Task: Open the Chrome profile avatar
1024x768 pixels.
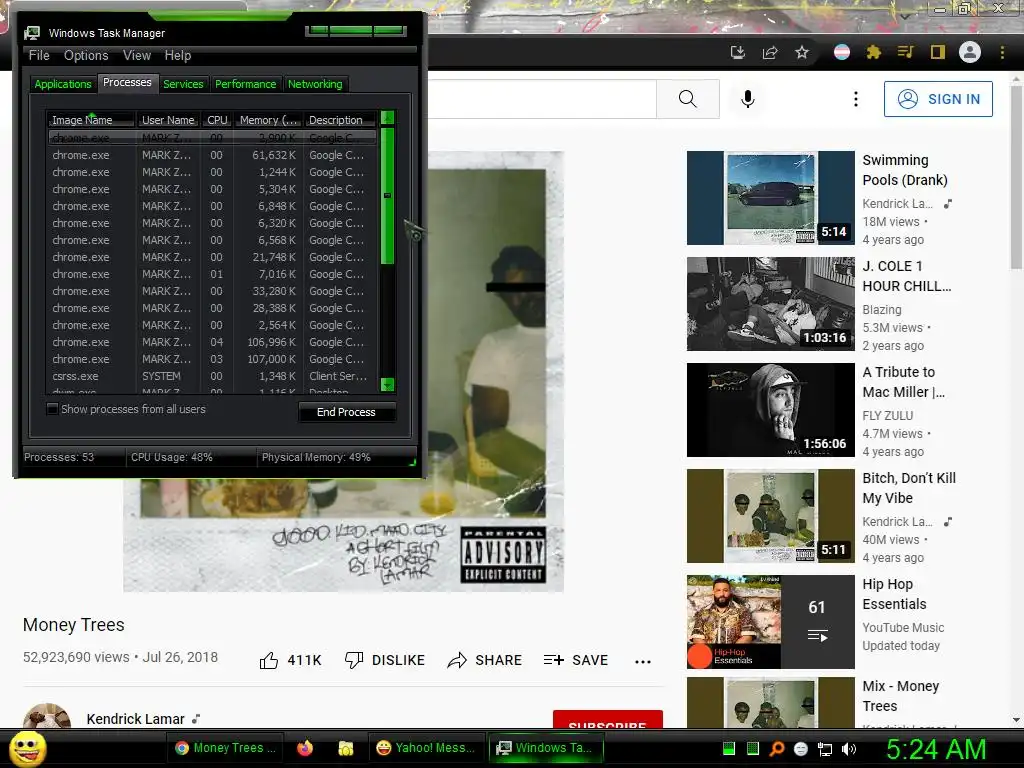Action: 970,52
